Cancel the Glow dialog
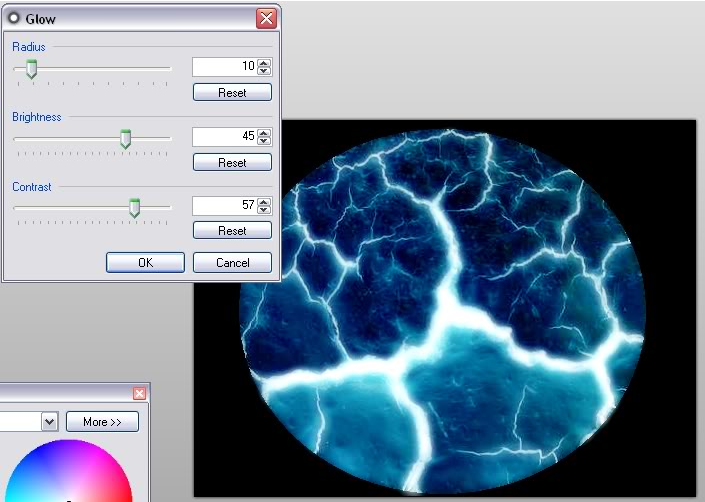 pyautogui.click(x=232, y=262)
